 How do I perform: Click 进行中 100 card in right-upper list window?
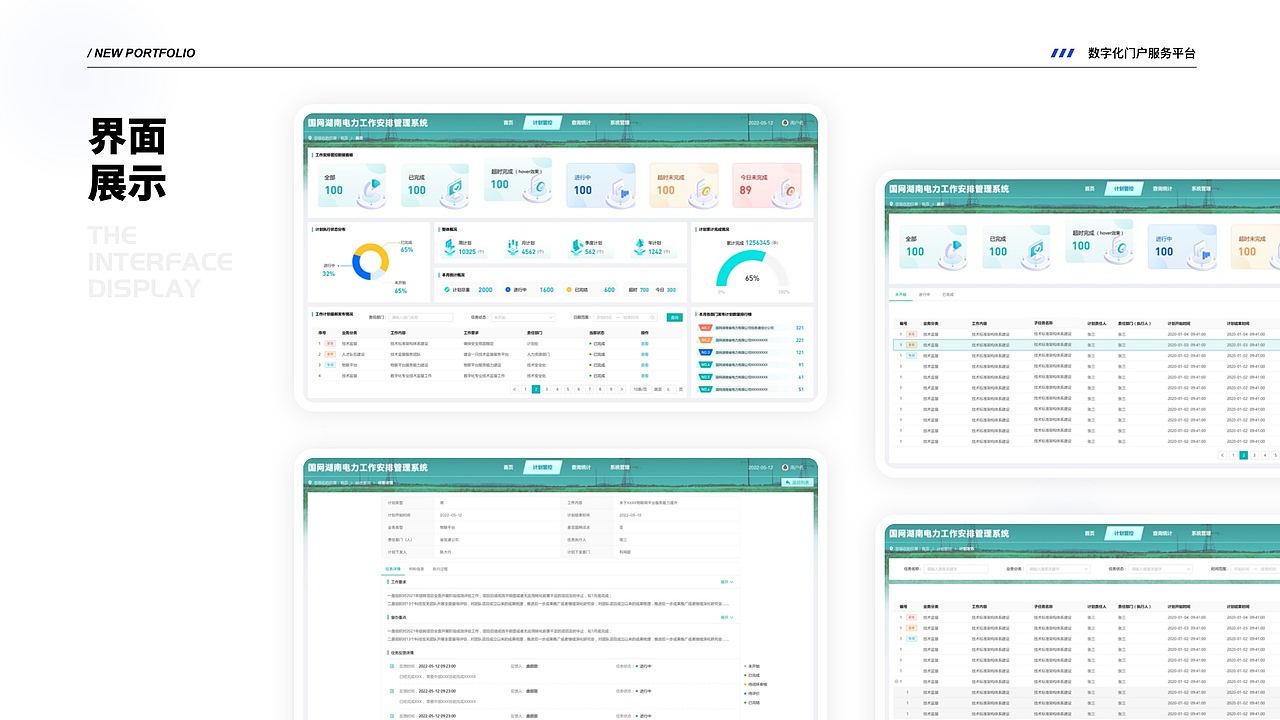1182,247
